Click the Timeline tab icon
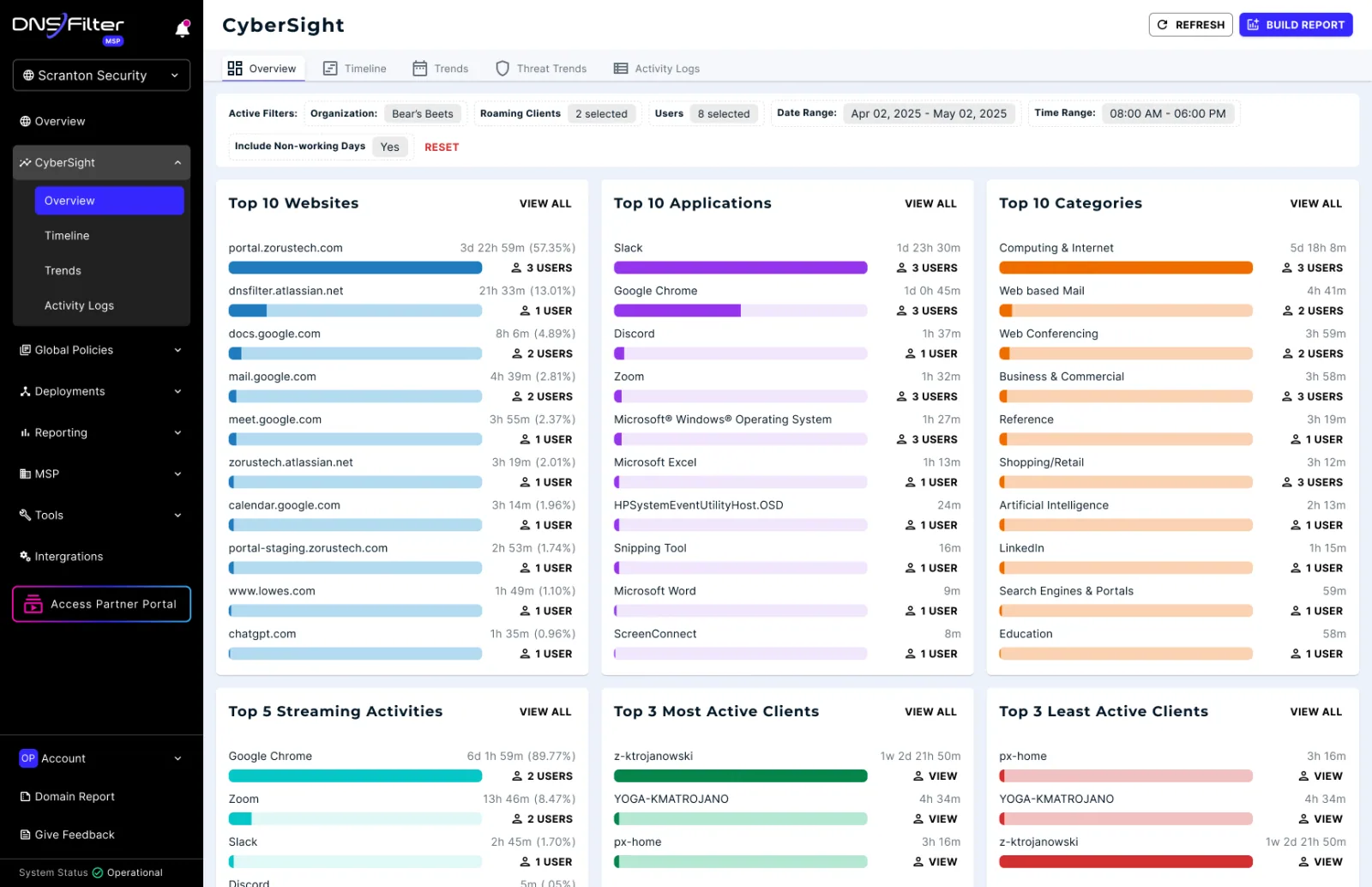The width and height of the screenshot is (1372, 887). click(x=330, y=69)
